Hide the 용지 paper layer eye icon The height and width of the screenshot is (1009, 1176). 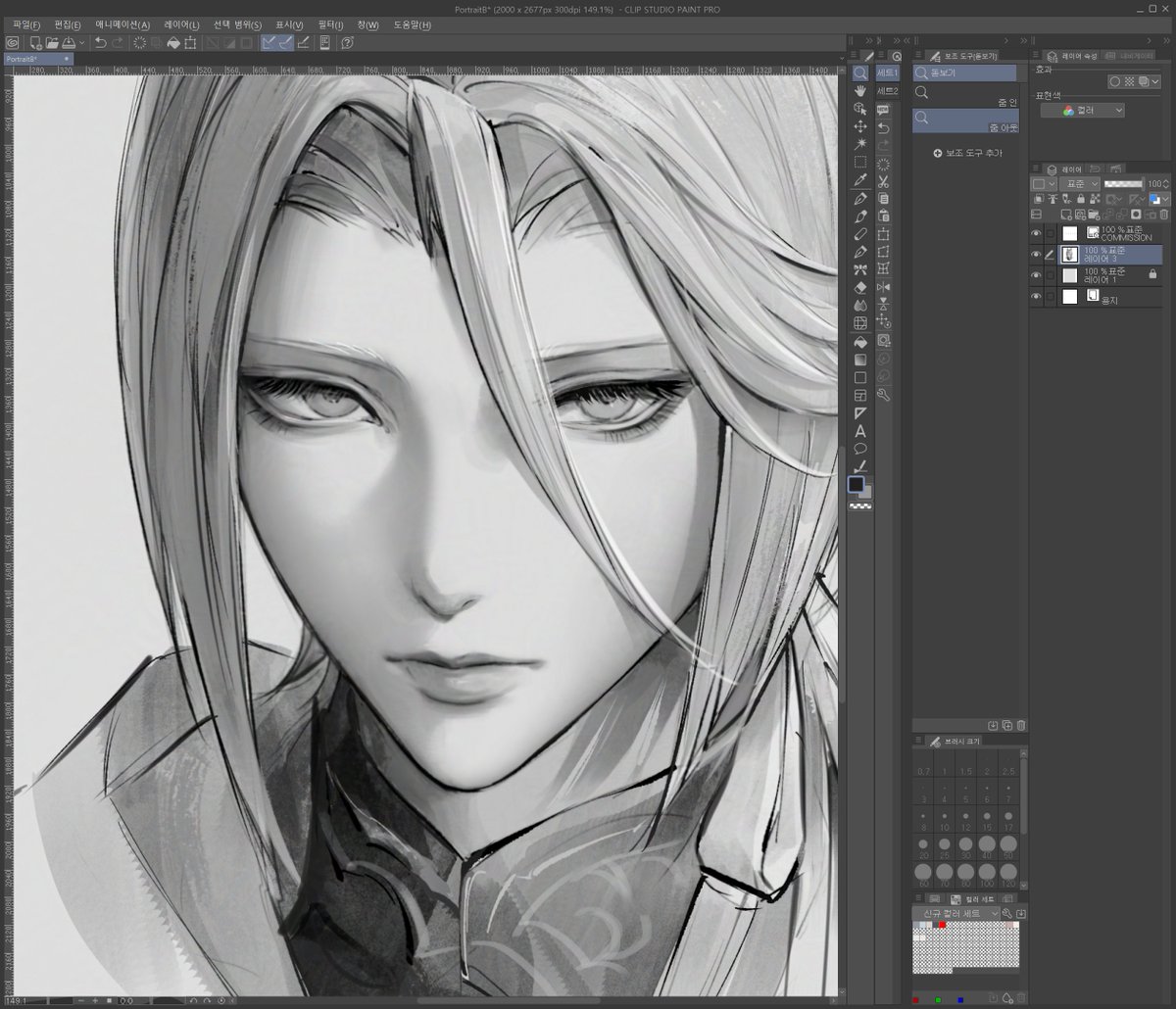1036,296
